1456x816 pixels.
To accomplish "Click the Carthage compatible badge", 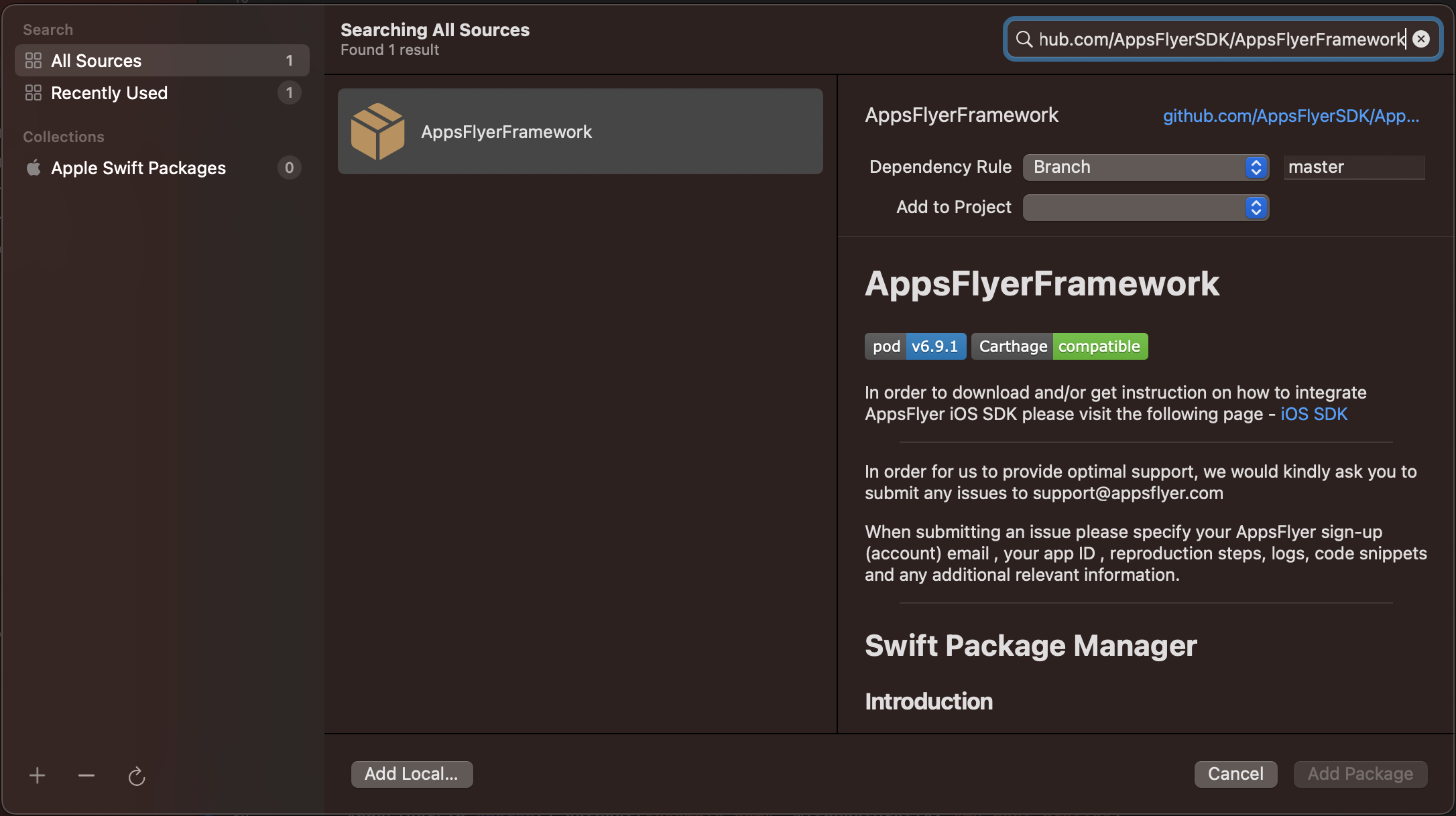I will click(1059, 346).
